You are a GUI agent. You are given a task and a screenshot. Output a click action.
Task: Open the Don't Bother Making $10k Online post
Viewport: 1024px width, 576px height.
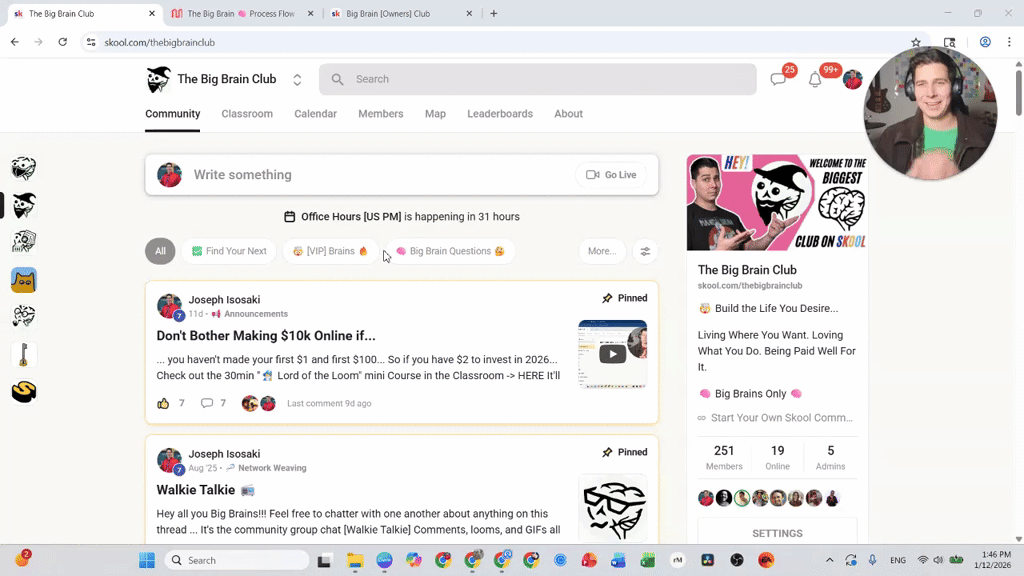[266, 336]
